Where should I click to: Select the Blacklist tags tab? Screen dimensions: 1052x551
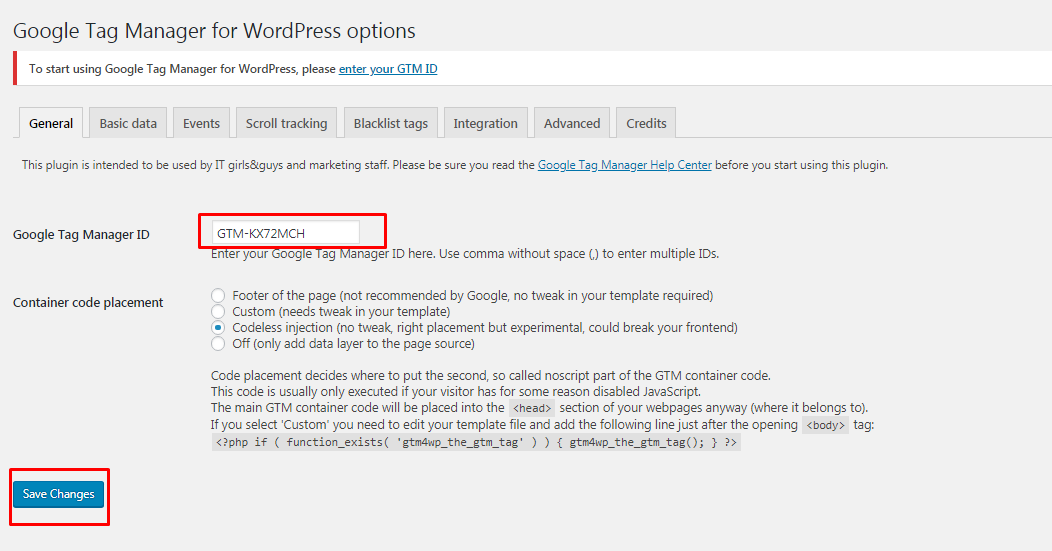coord(390,123)
